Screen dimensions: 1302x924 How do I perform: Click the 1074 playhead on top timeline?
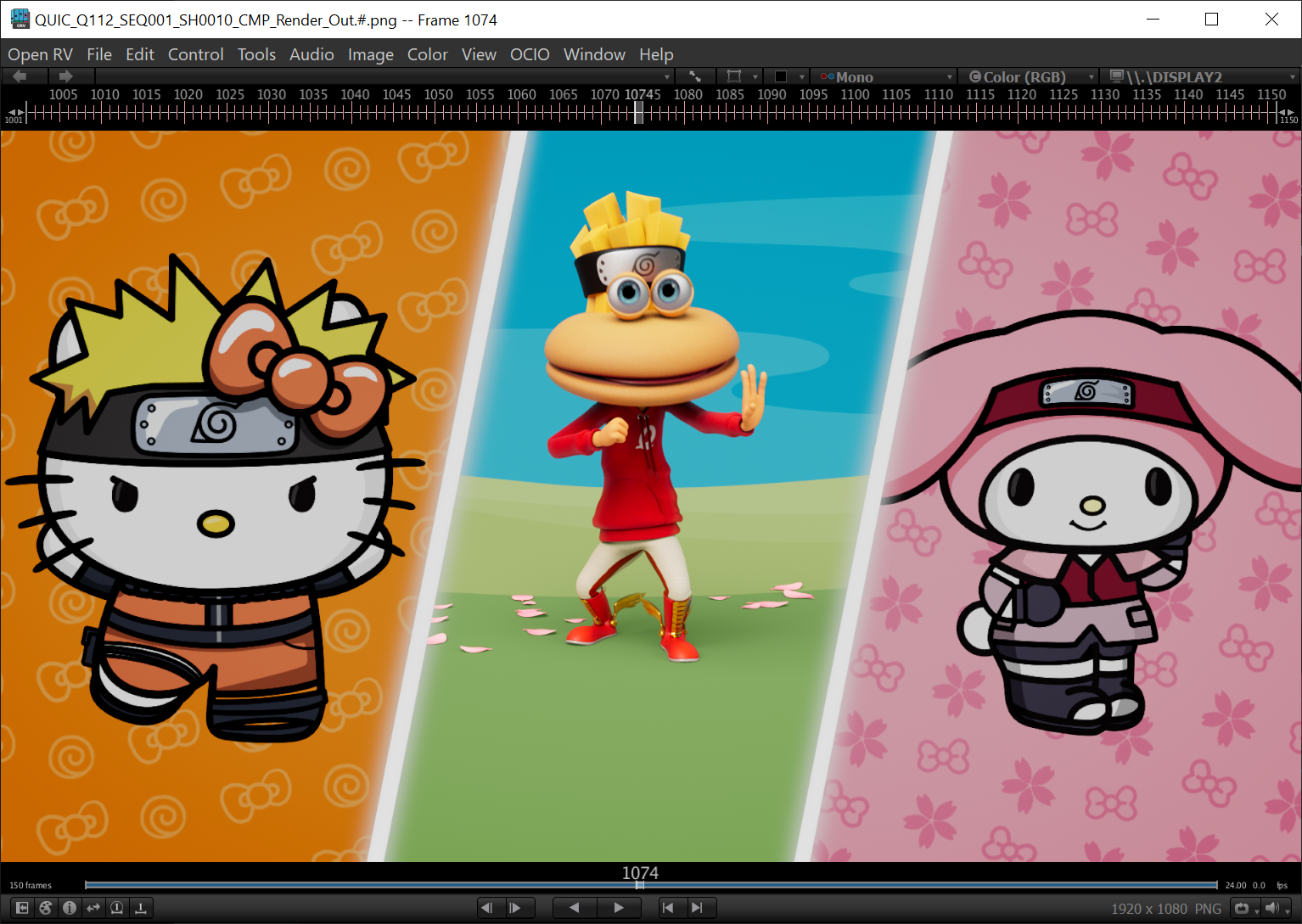pos(640,112)
